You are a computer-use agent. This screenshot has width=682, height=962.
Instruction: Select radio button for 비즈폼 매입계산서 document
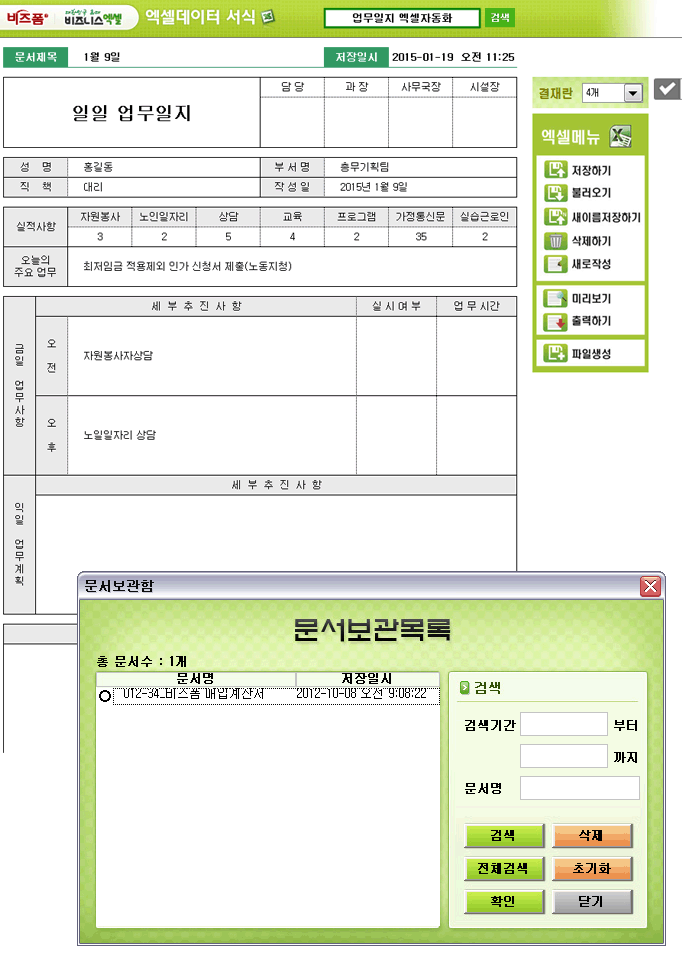pos(105,696)
